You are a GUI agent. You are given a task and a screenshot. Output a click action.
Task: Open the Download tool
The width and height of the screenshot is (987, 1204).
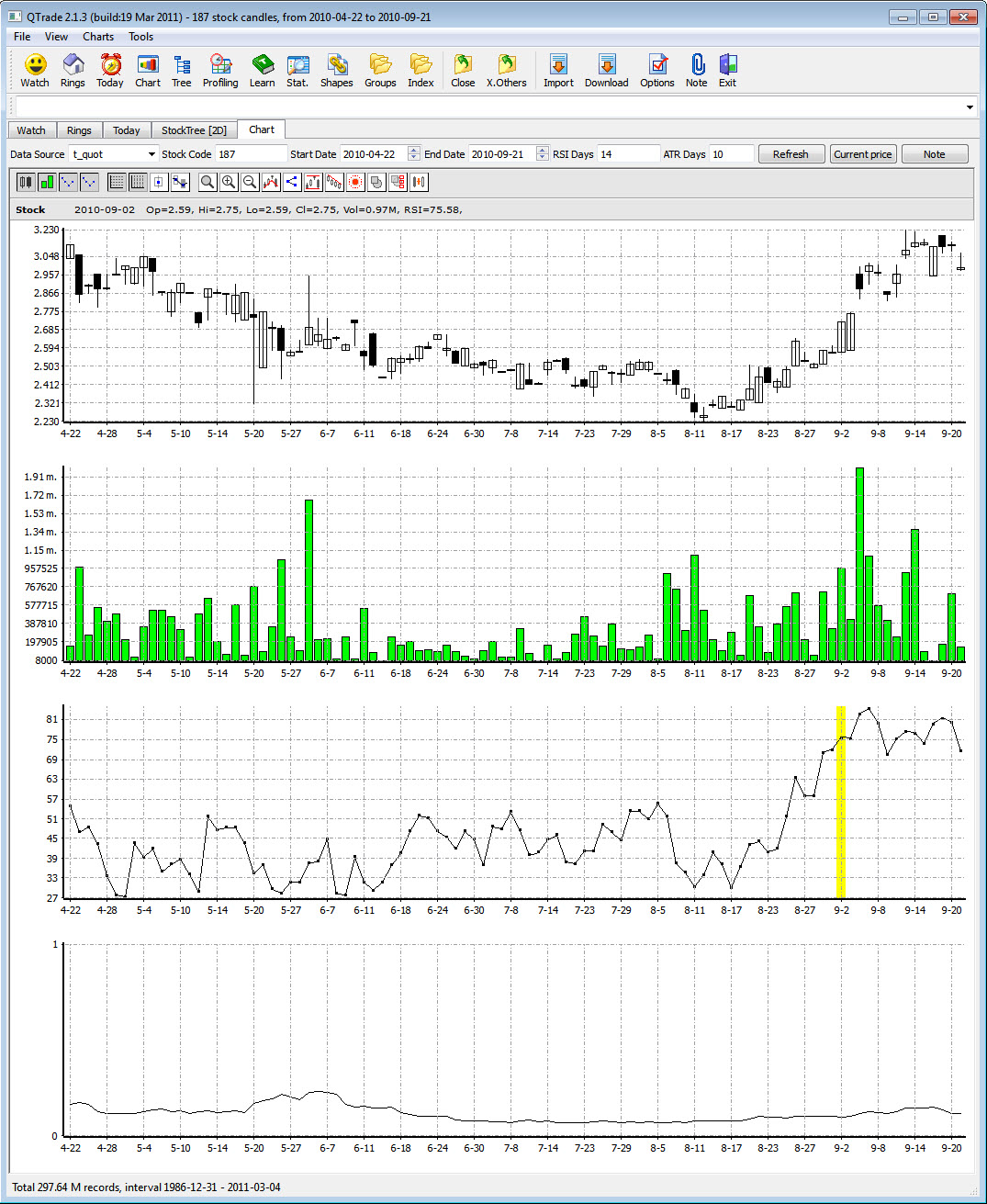pos(606,71)
